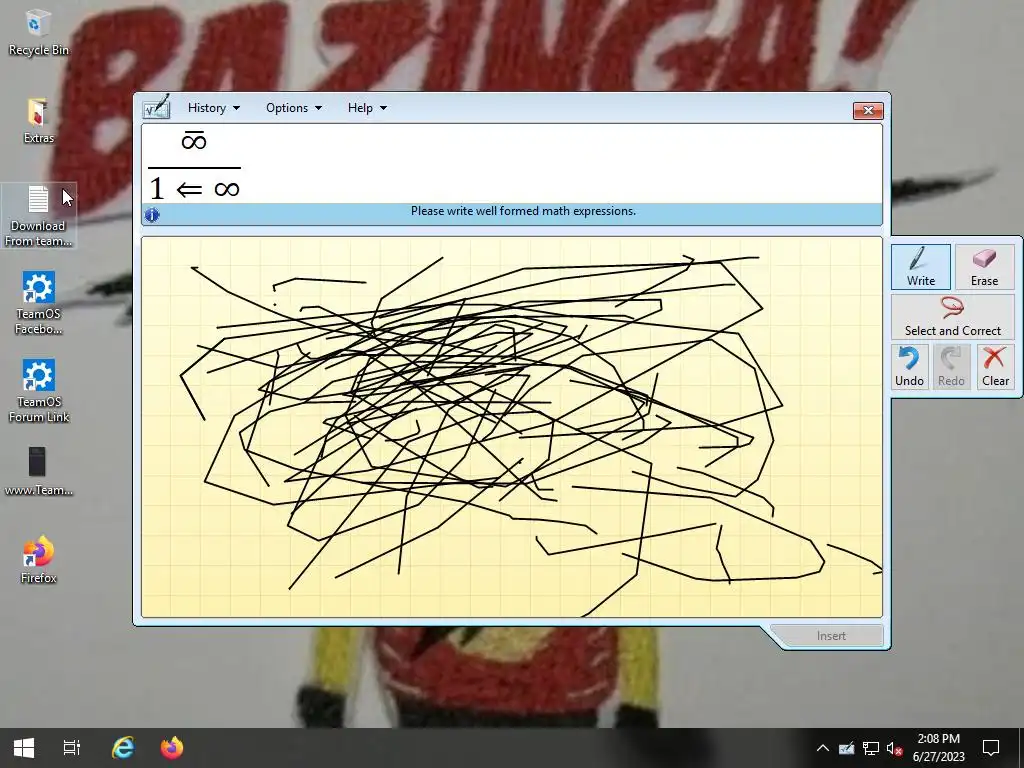Select the Download From team text file icon

coord(38,216)
